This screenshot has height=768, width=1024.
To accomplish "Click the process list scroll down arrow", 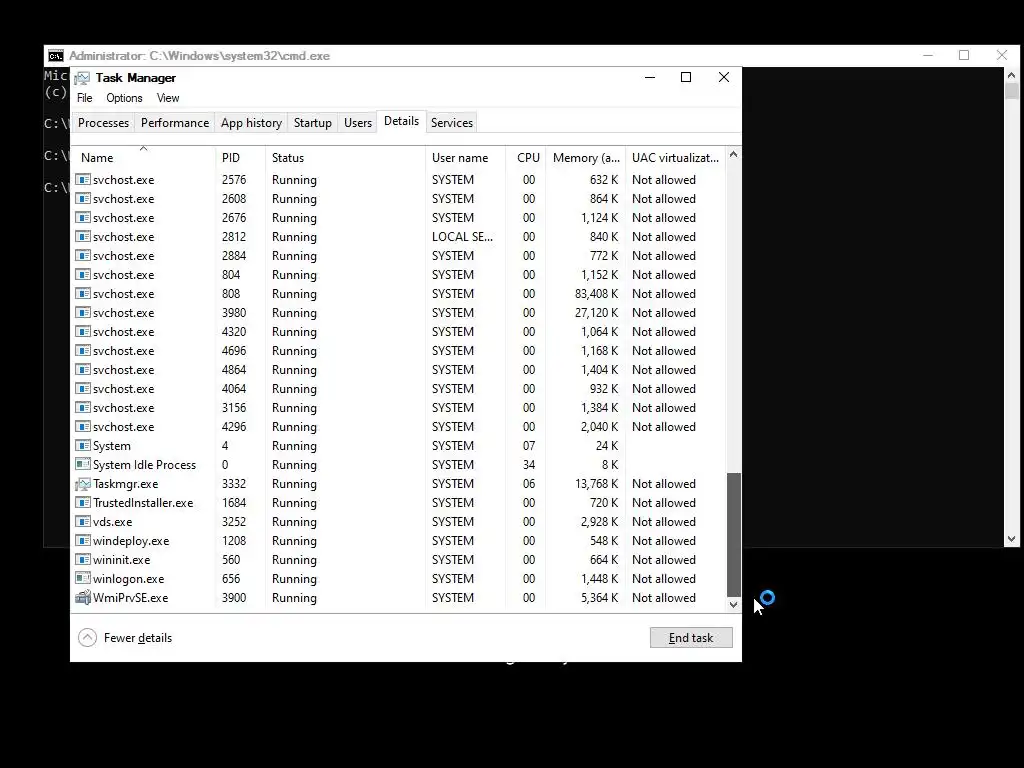I will click(x=733, y=605).
